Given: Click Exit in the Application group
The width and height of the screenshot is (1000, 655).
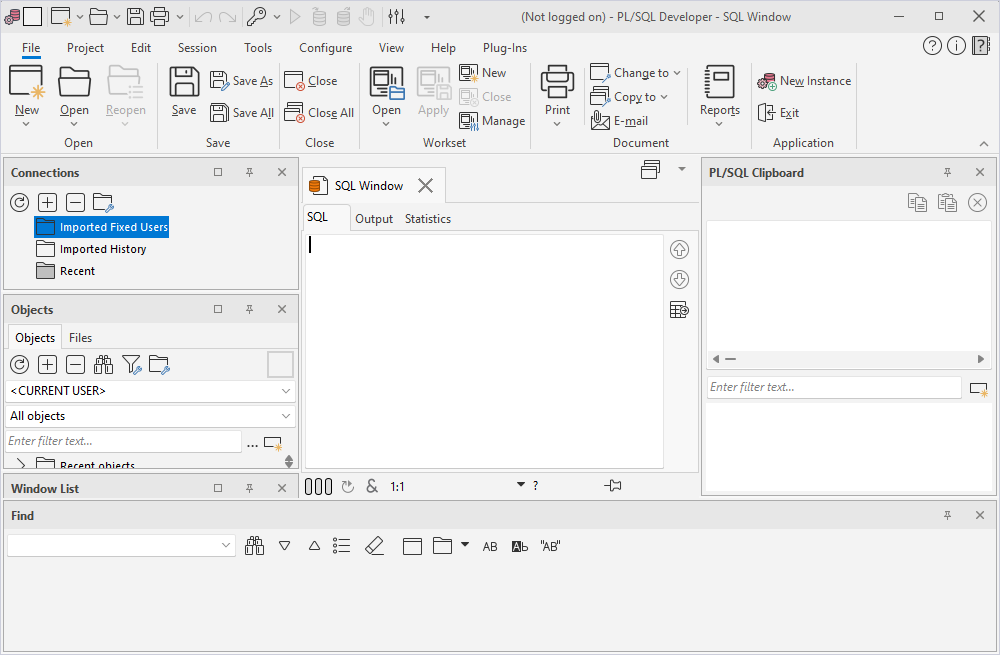Looking at the screenshot, I should click(x=778, y=113).
